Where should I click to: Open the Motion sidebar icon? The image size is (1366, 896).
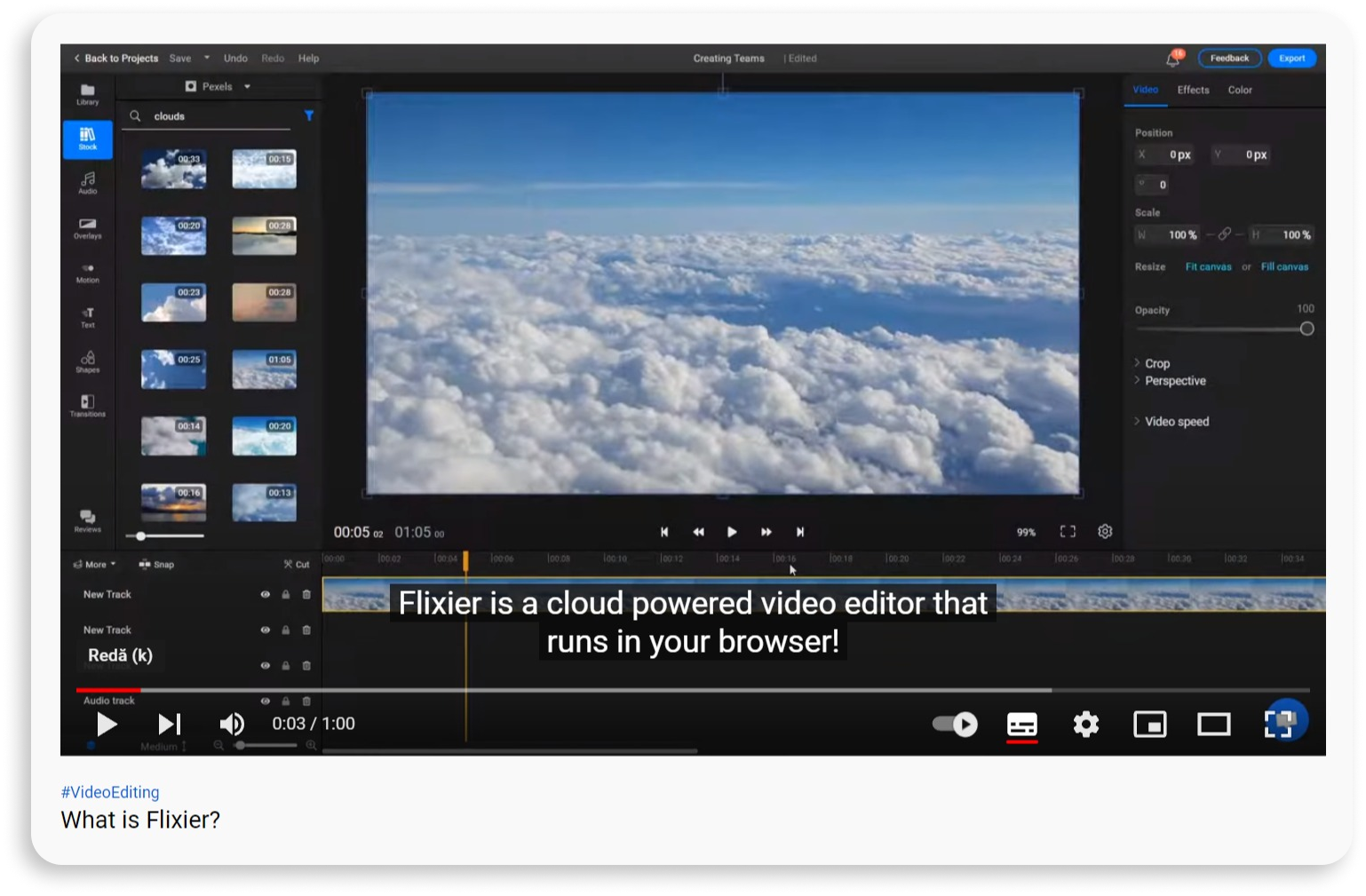pos(87,273)
